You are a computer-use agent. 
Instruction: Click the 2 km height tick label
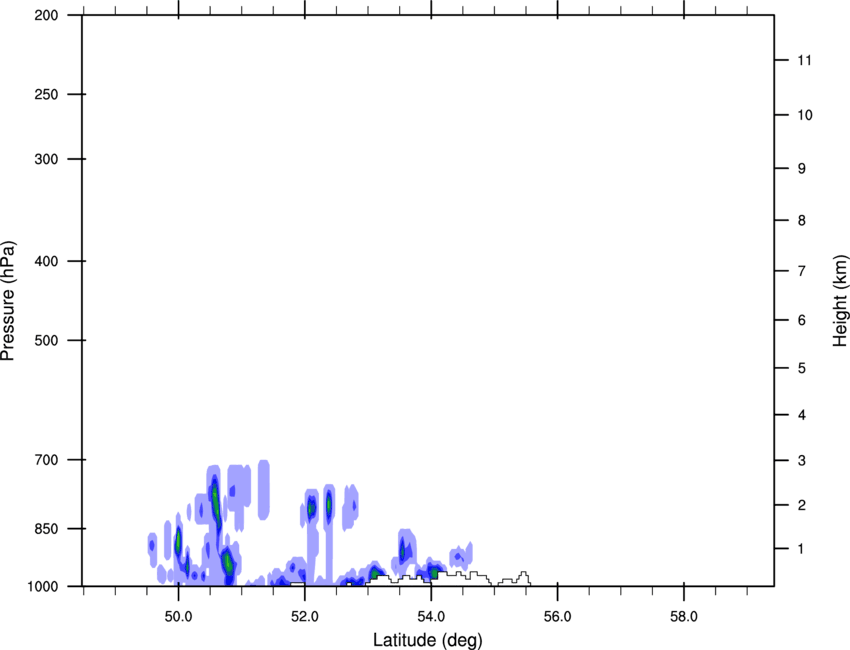point(802,505)
